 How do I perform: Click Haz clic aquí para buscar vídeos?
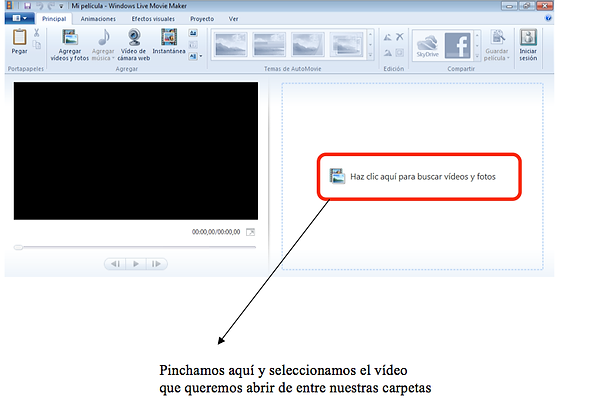click(423, 177)
